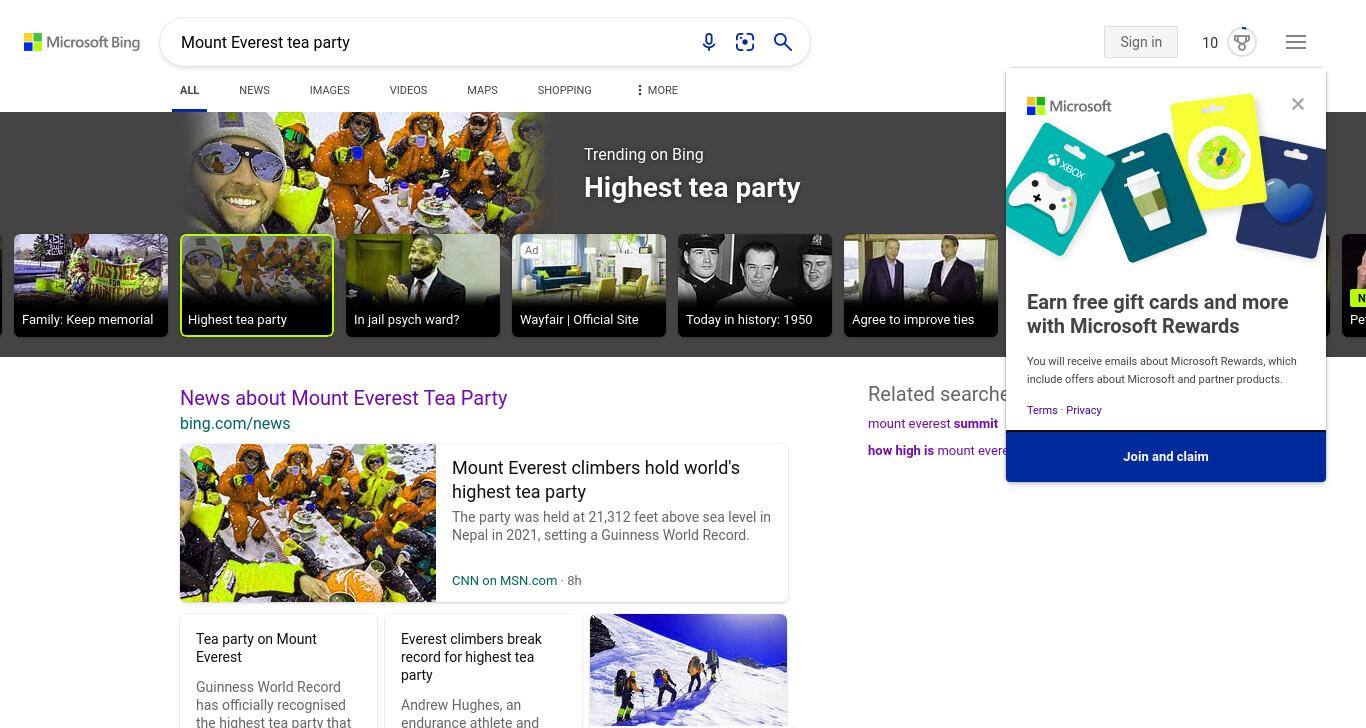This screenshot has height=728, width=1366.
Task: Click the rewards points count 10
Action: point(1210,43)
